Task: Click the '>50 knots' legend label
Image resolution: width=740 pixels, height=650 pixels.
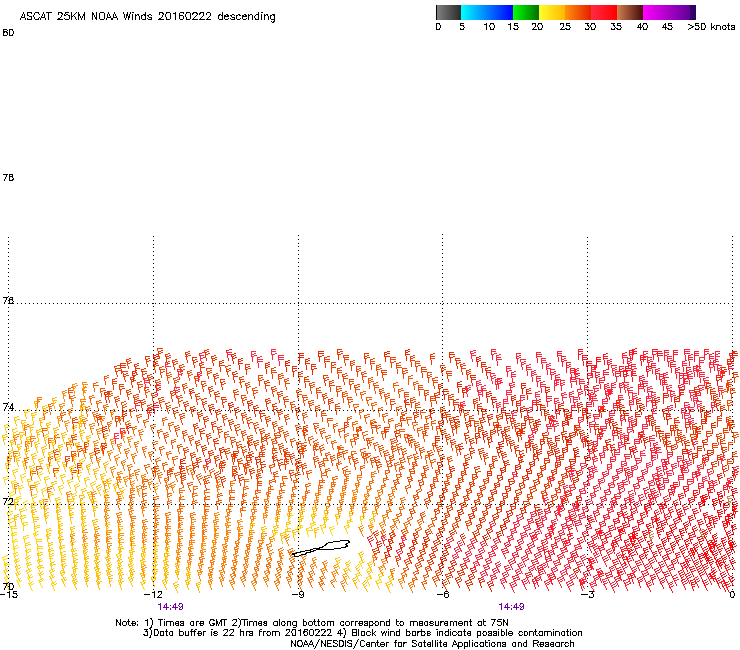Action: coord(711,27)
